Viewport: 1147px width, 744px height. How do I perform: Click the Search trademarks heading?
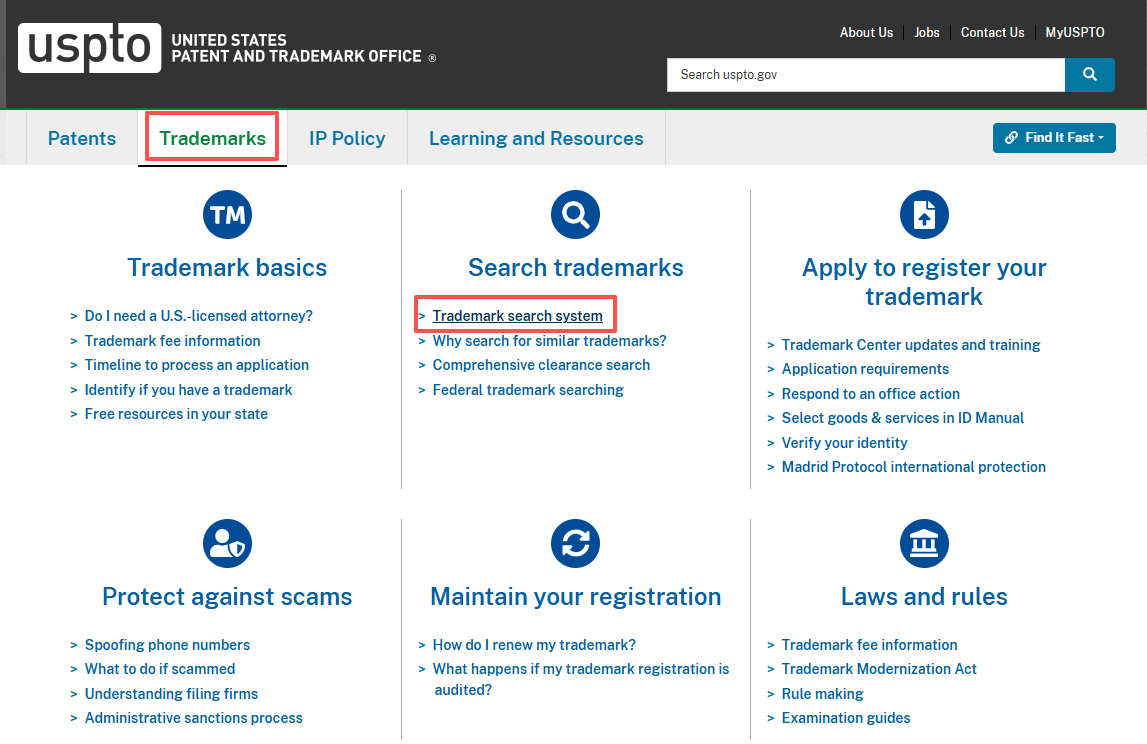click(576, 267)
